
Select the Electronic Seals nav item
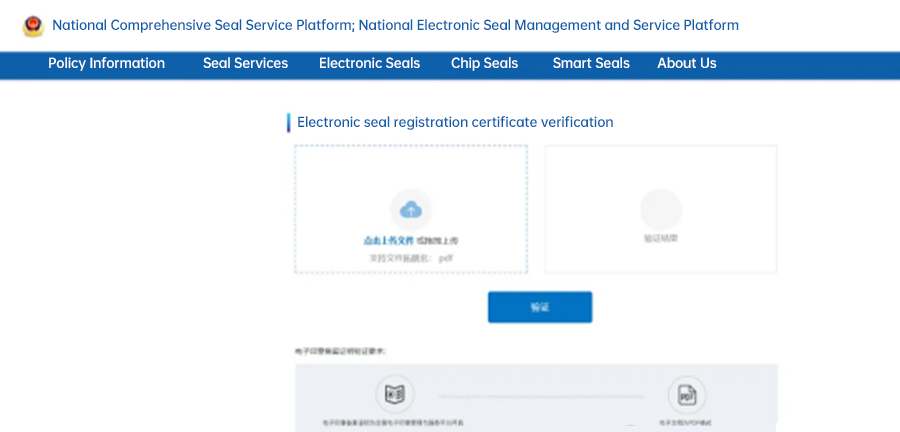click(x=369, y=63)
